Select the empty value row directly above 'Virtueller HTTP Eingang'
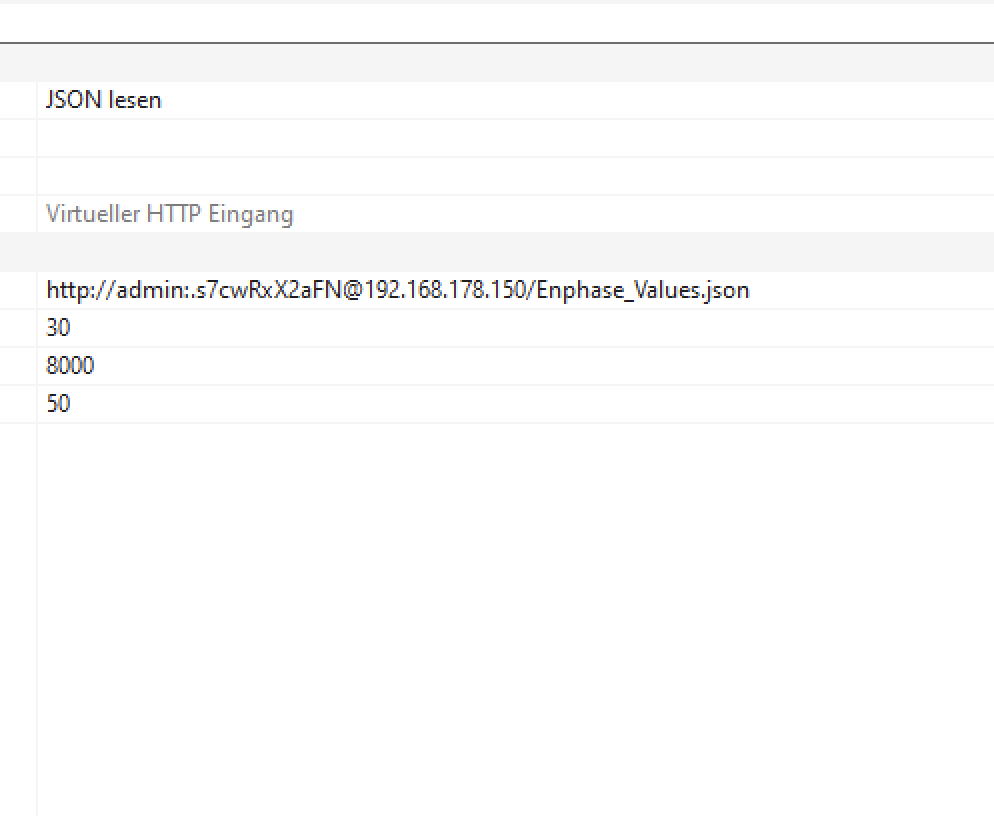The width and height of the screenshot is (994, 816). pos(500,176)
